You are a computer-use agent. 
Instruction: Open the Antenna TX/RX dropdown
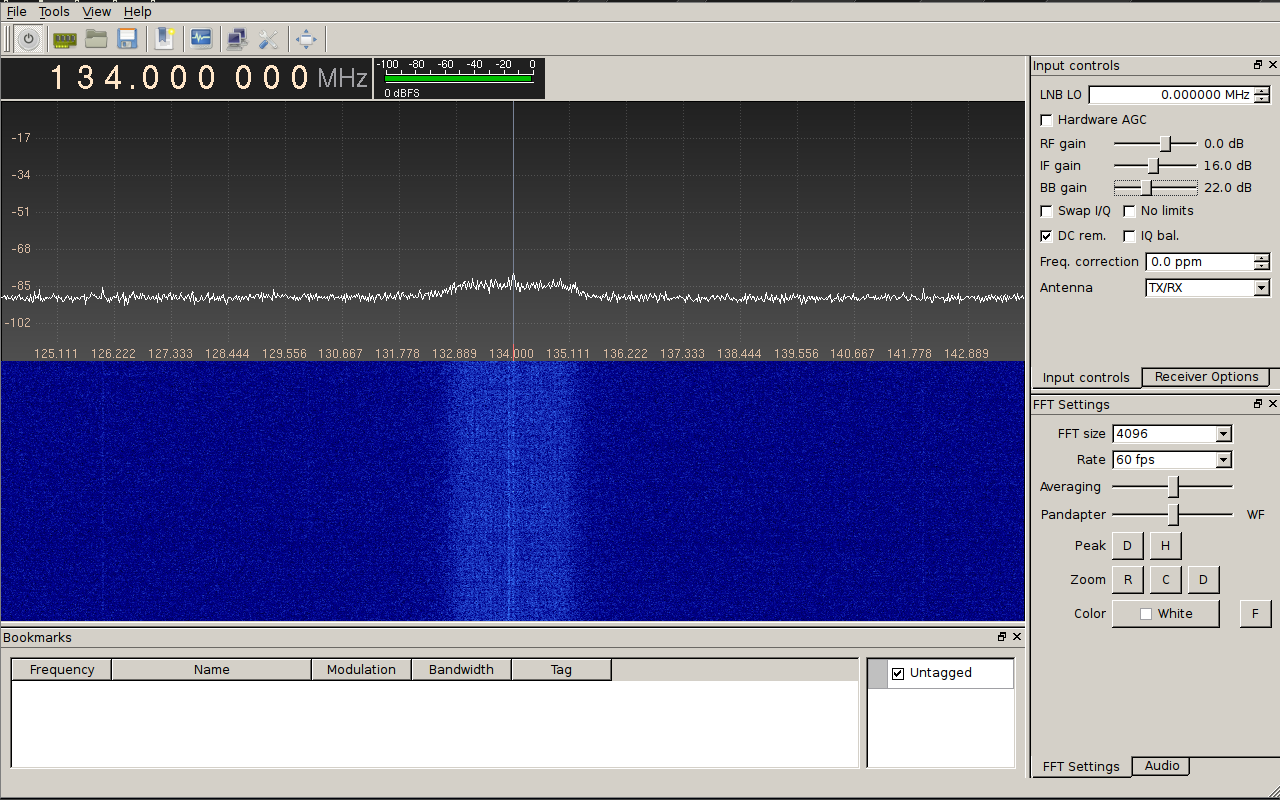coord(1207,288)
